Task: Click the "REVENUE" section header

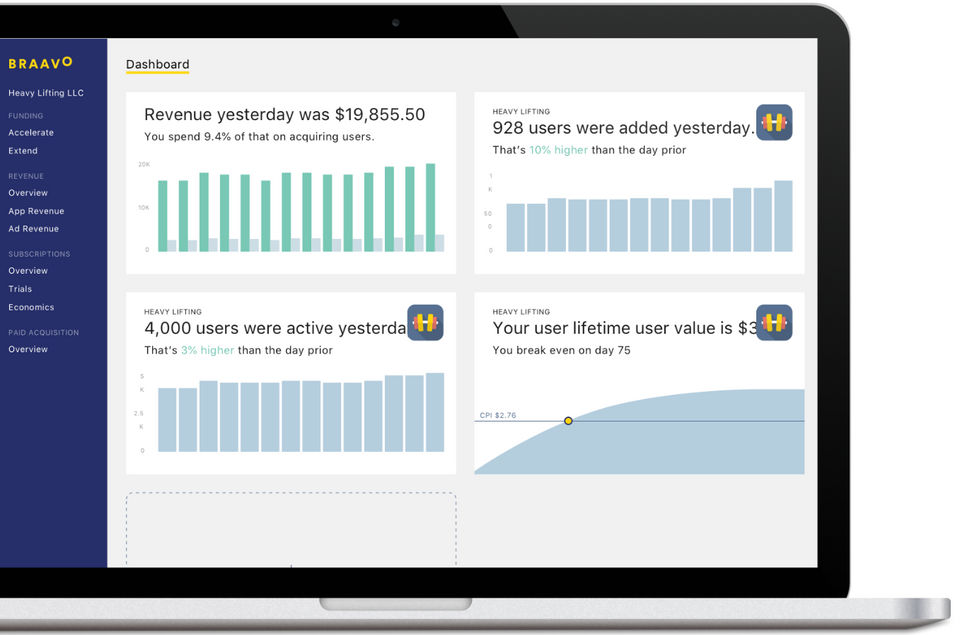Action: pos(26,176)
